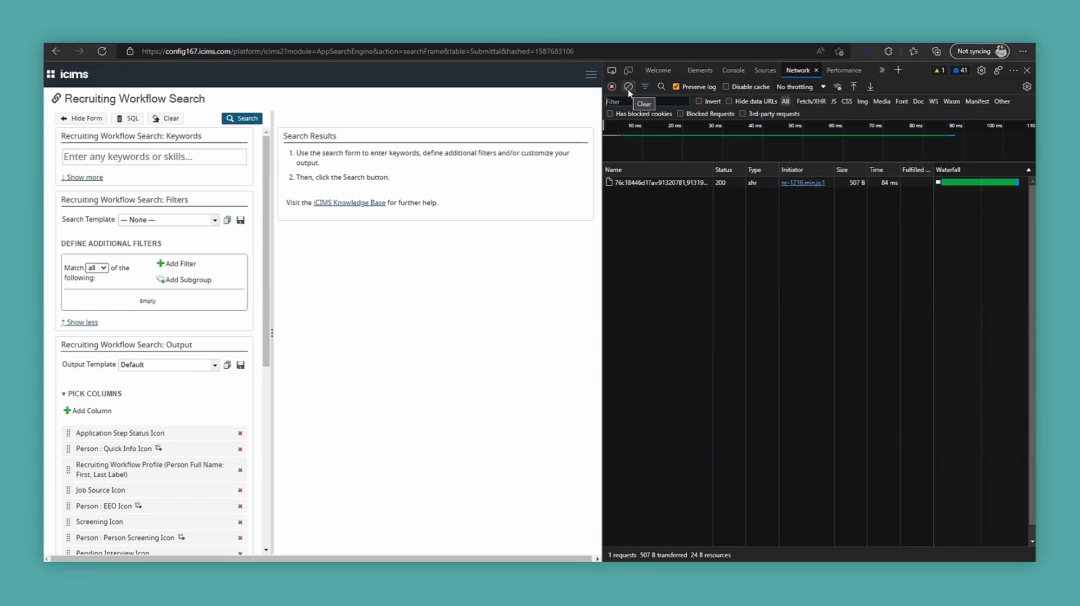
Task: Switch to Elements tab
Action: [700, 70]
